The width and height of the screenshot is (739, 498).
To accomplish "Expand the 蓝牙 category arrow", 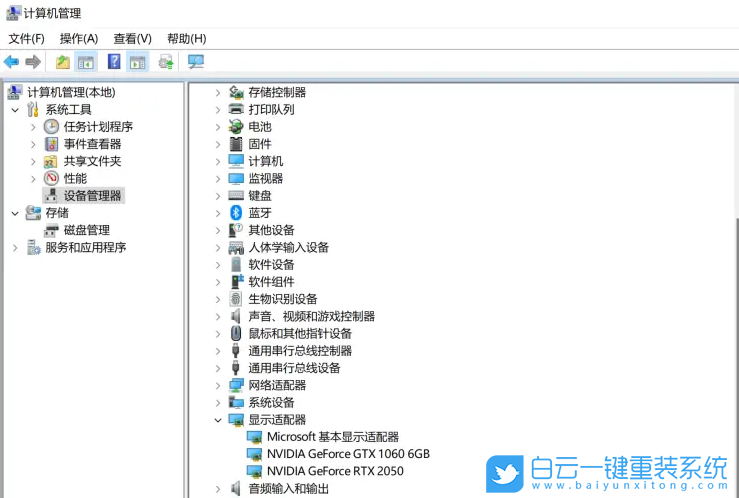I will pyautogui.click(x=218, y=213).
